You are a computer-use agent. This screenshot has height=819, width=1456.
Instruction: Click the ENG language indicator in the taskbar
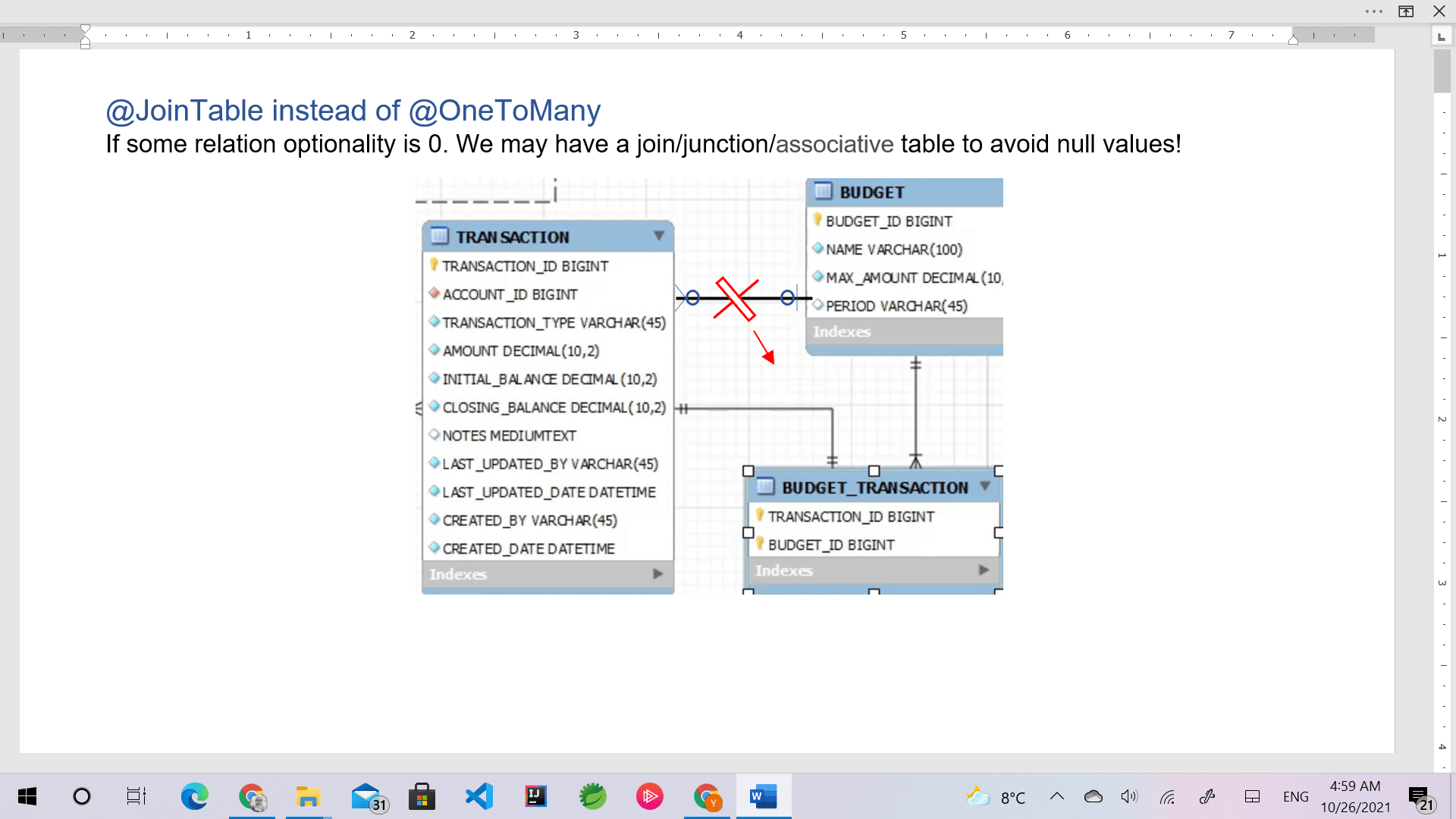click(x=1296, y=796)
